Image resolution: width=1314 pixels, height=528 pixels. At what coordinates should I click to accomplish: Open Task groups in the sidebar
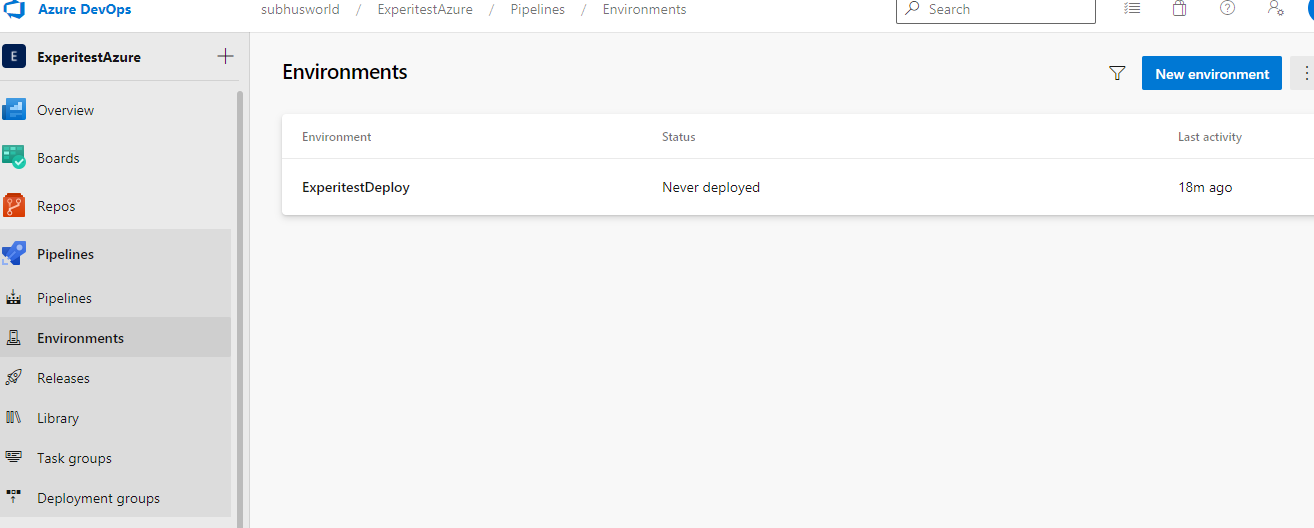pos(115,458)
